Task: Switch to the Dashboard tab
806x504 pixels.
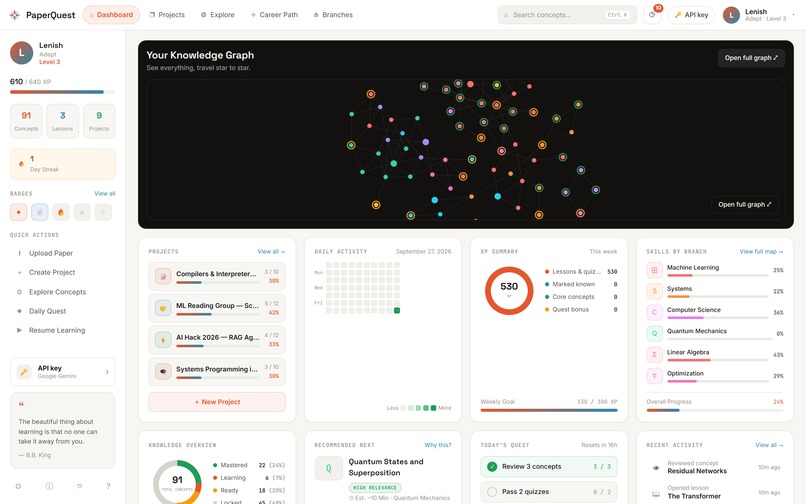Action: pyautogui.click(x=111, y=15)
